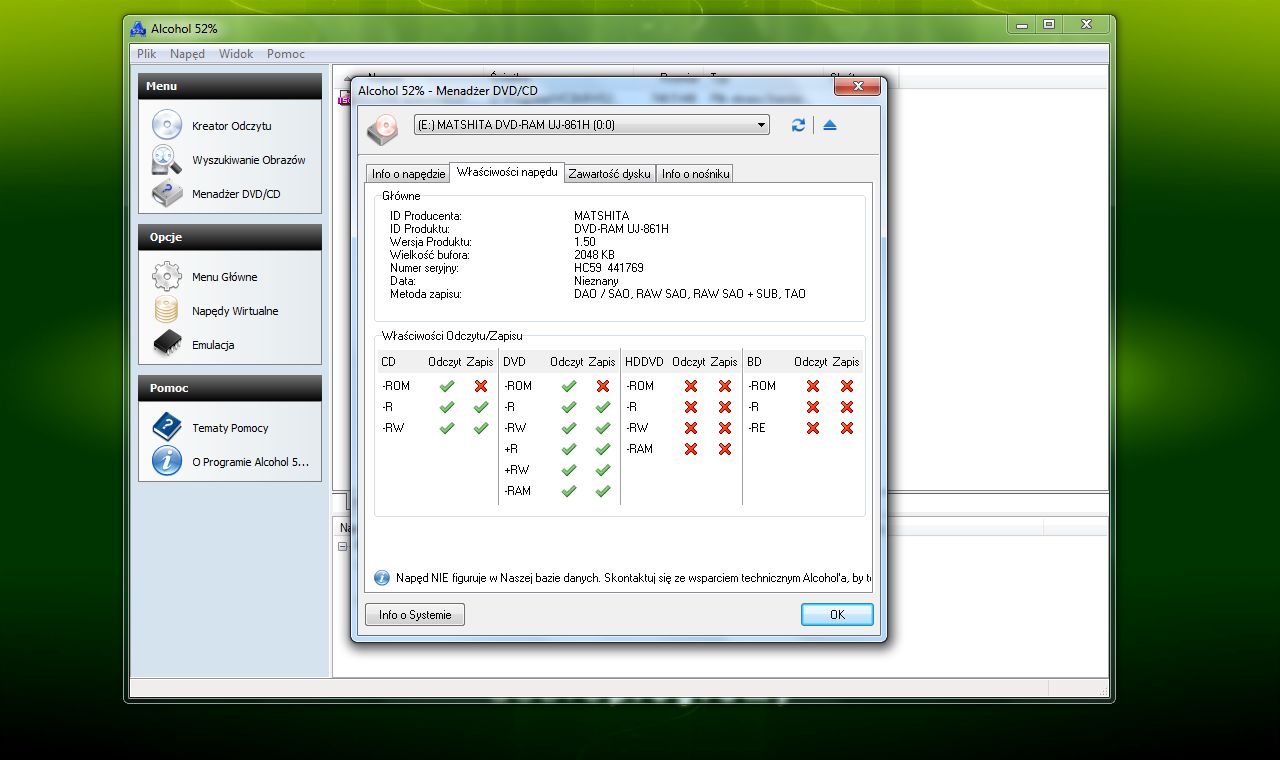Click the Napędy Wirtualne option label

pos(235,311)
